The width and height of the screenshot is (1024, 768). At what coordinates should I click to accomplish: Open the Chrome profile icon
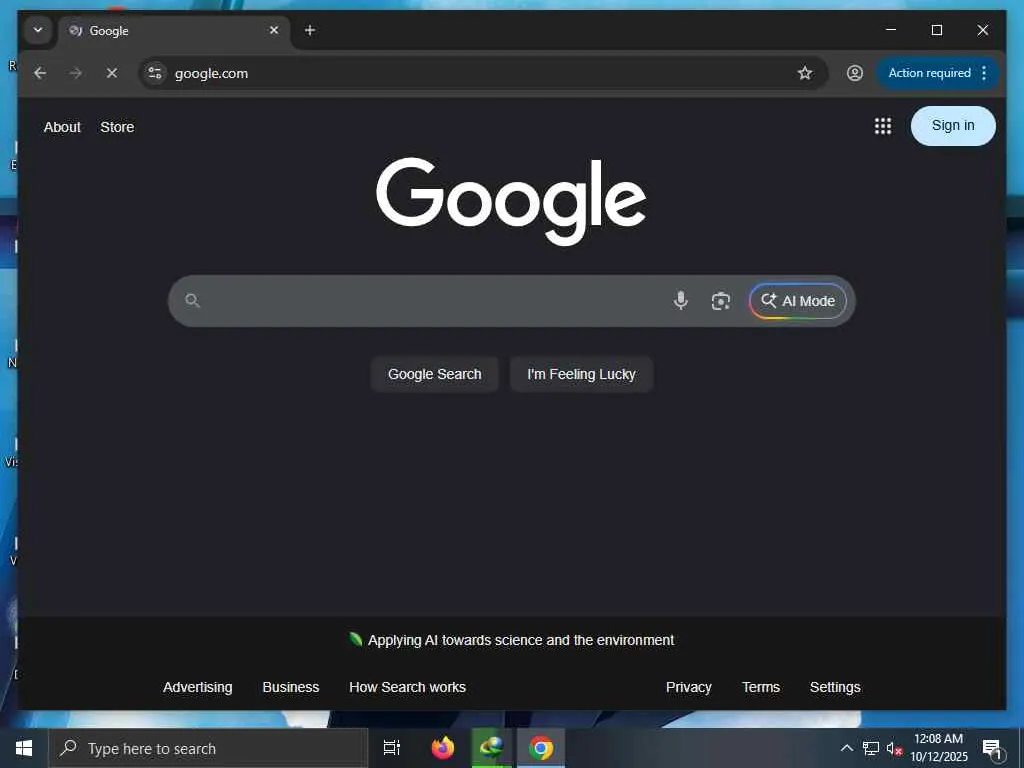tap(855, 73)
